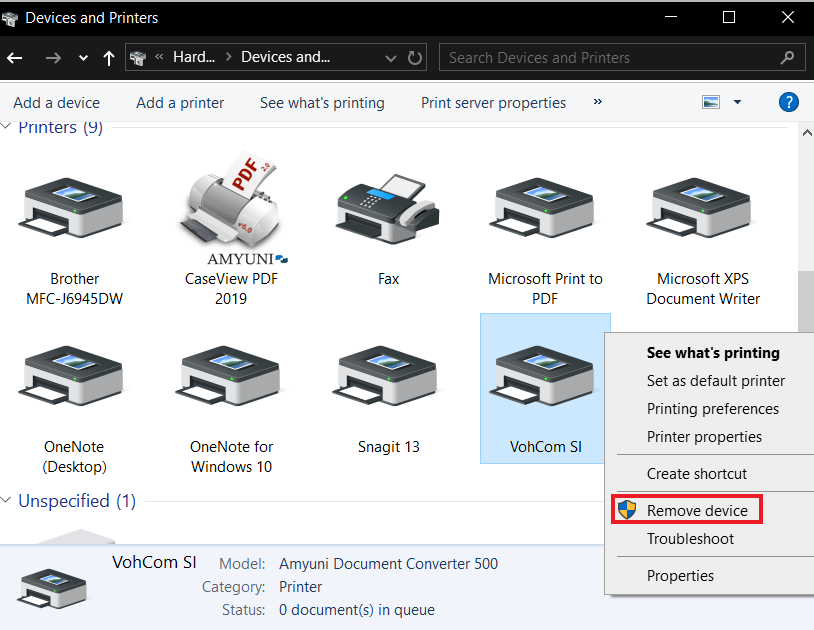Minimize the Devices and Printers window
814x630 pixels.
click(671, 17)
